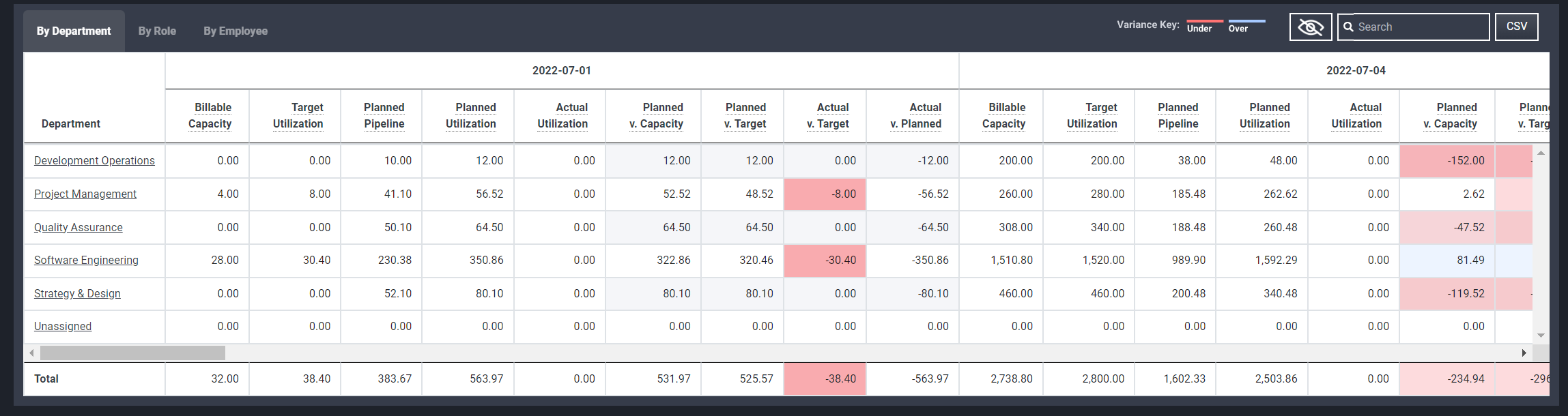The width and height of the screenshot is (1568, 416).
Task: Click the Software Engineering Actual v. Target cell
Action: click(825, 260)
